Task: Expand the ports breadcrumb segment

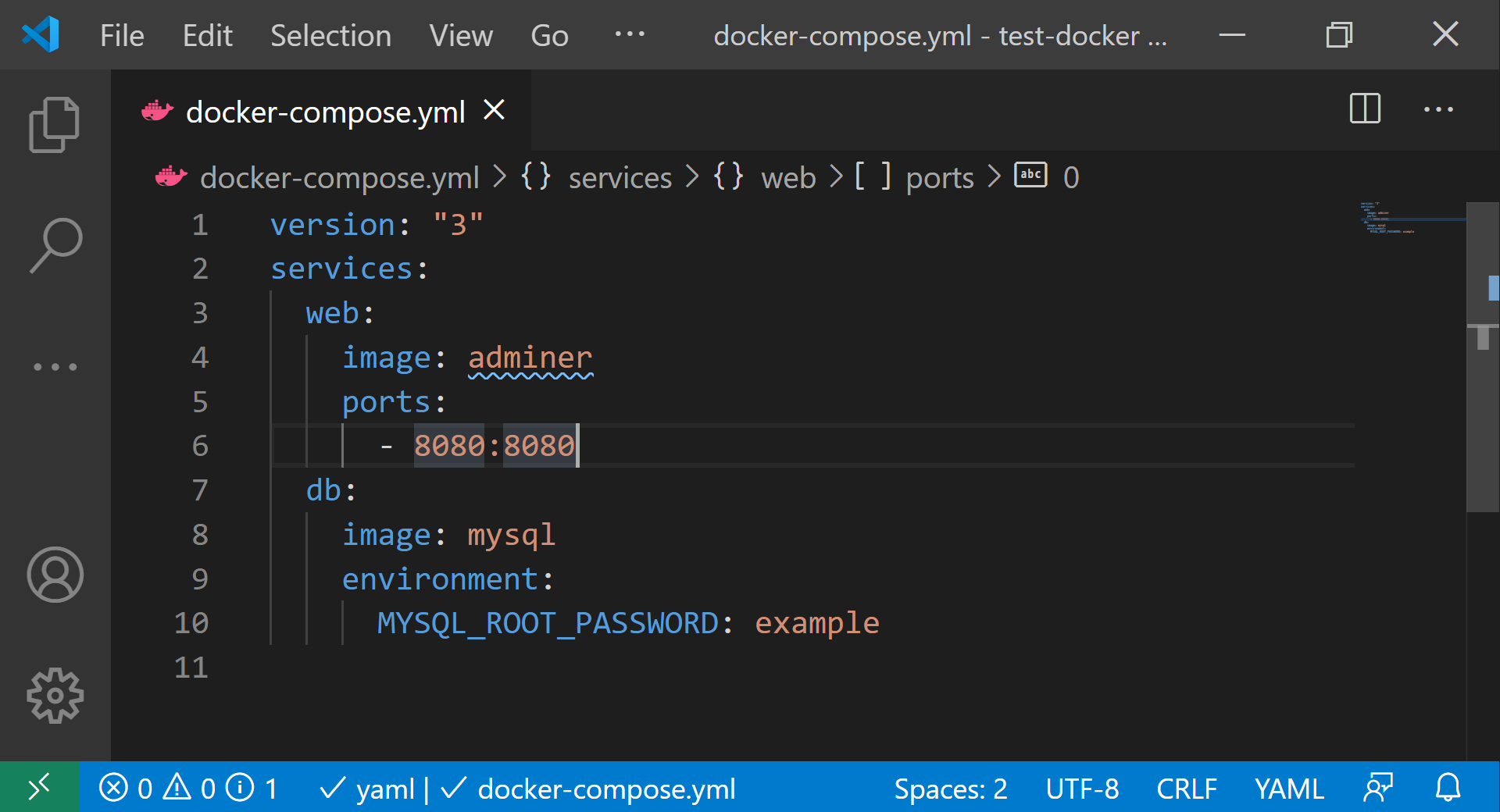Action: coord(914,177)
